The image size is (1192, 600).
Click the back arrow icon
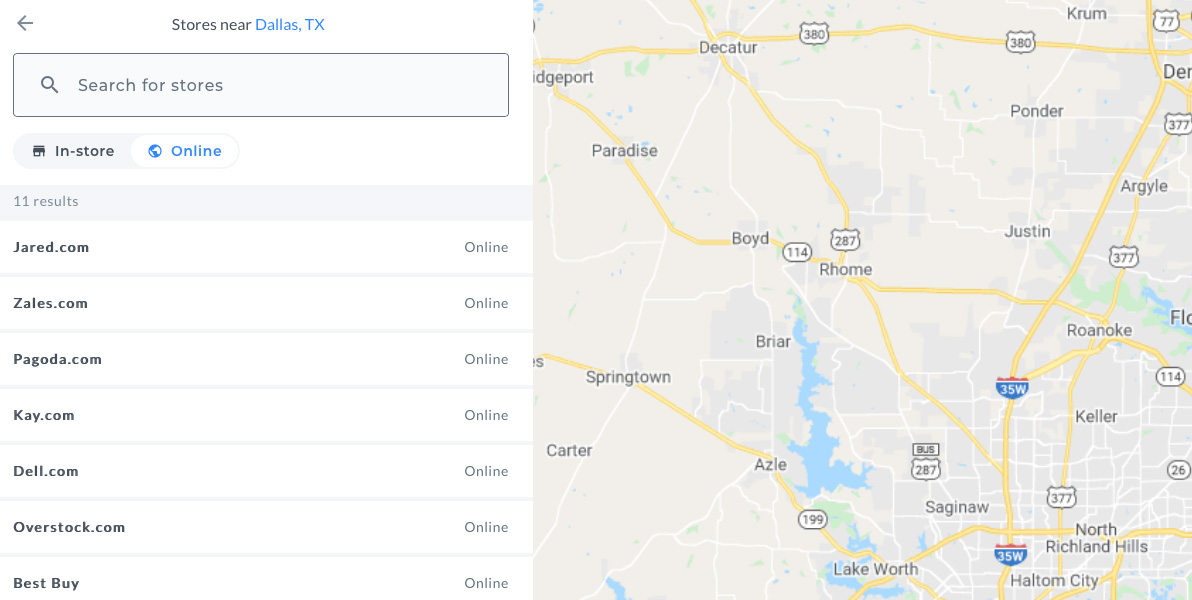(x=25, y=24)
